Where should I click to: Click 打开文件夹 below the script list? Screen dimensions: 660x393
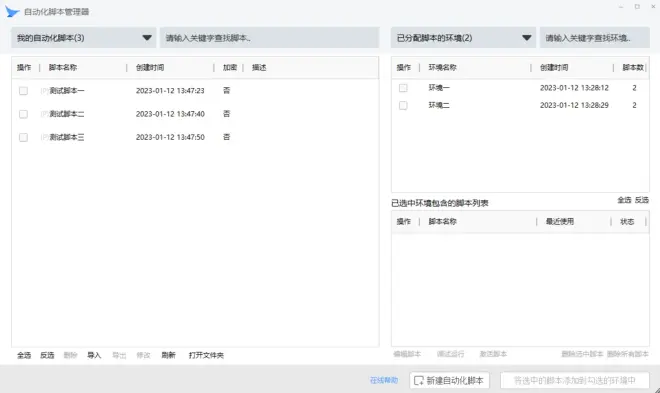(x=206, y=355)
